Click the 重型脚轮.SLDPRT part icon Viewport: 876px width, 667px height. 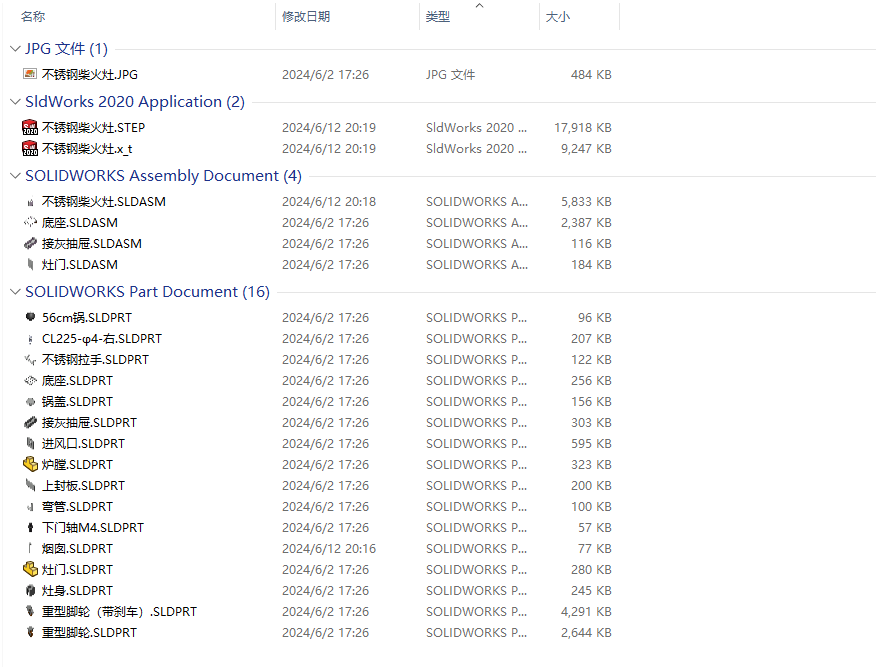(30, 632)
